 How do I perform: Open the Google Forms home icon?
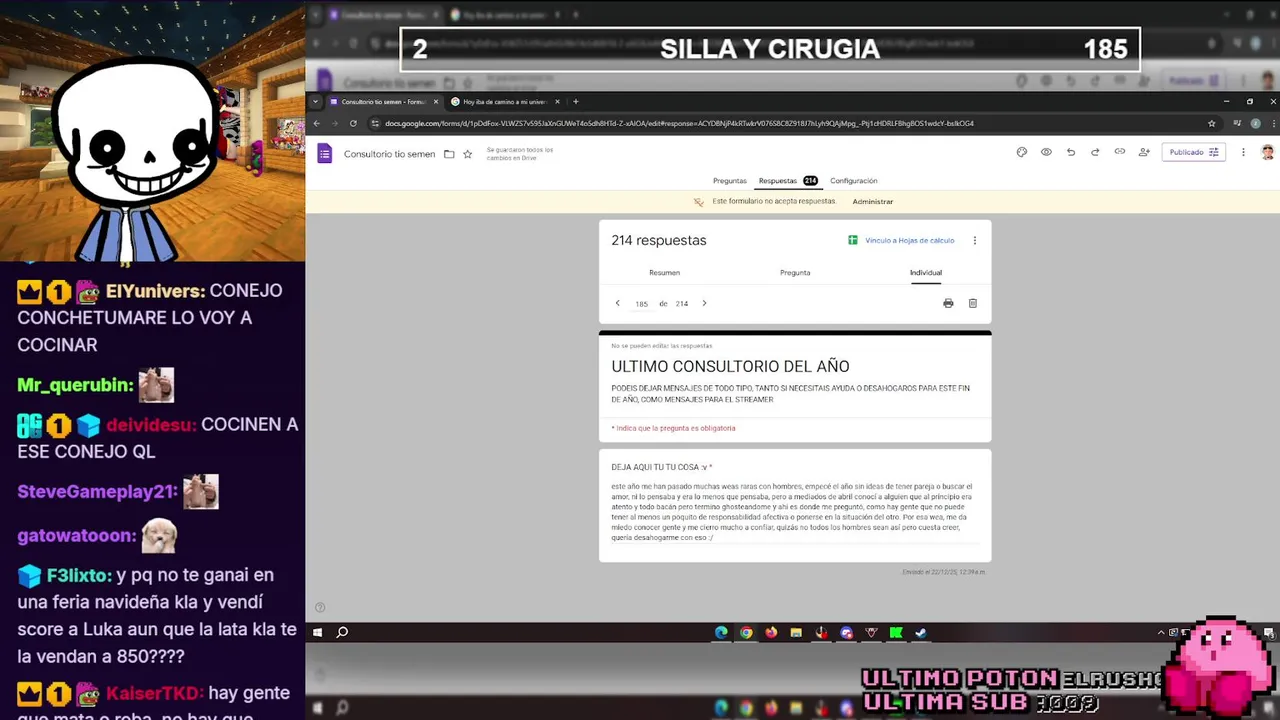(x=324, y=153)
